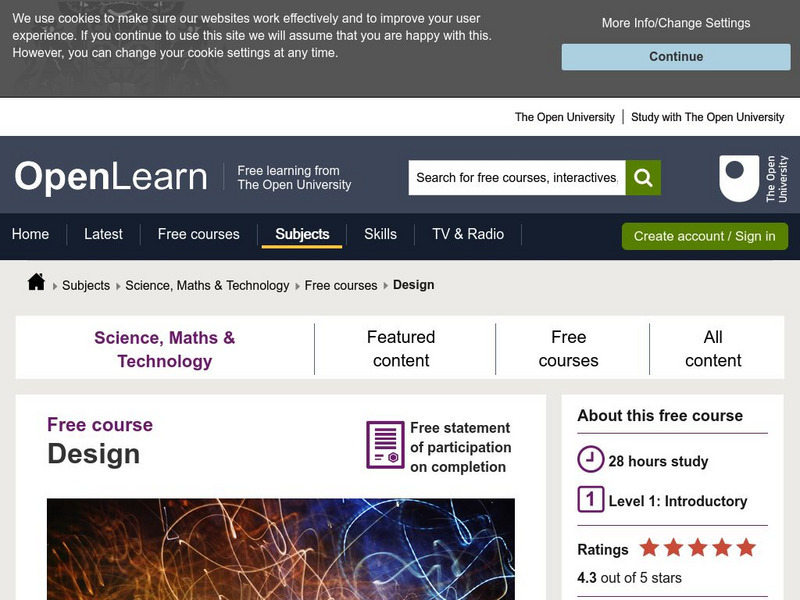Click Continue to accept cookies
Image resolution: width=800 pixels, height=600 pixels.
point(675,57)
